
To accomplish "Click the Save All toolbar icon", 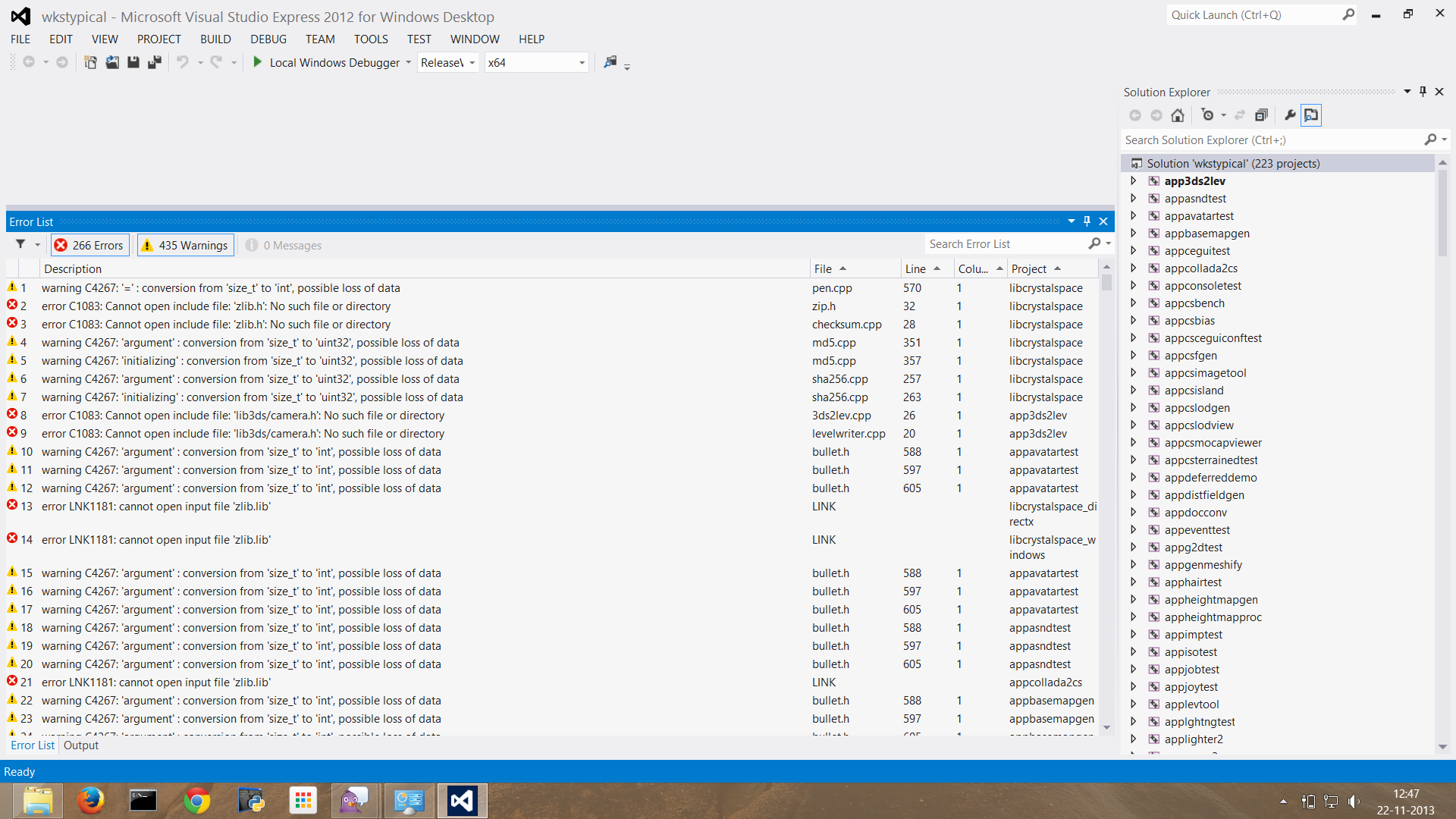I will (x=155, y=62).
